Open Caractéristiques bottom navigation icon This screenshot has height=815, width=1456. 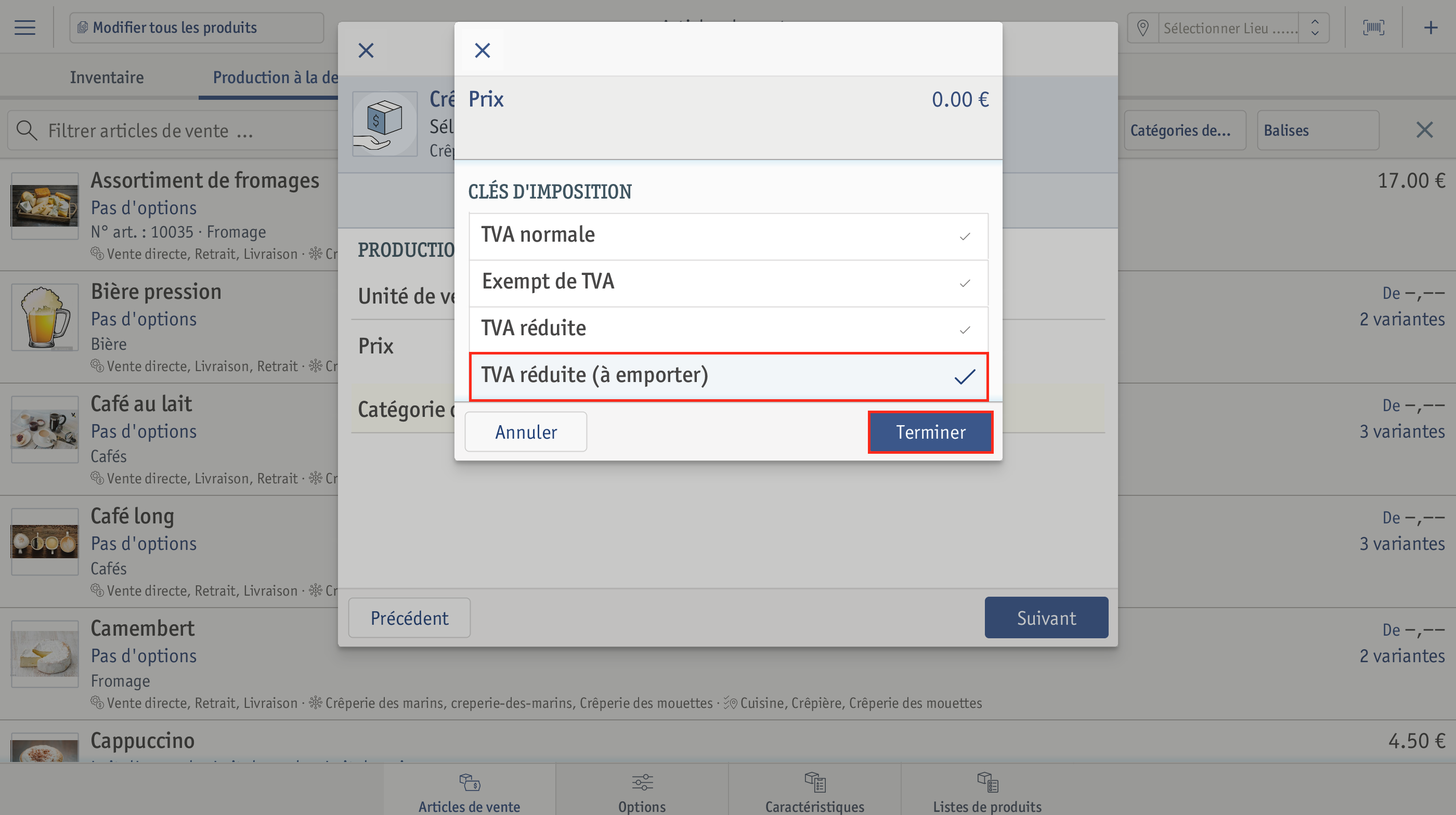click(814, 782)
